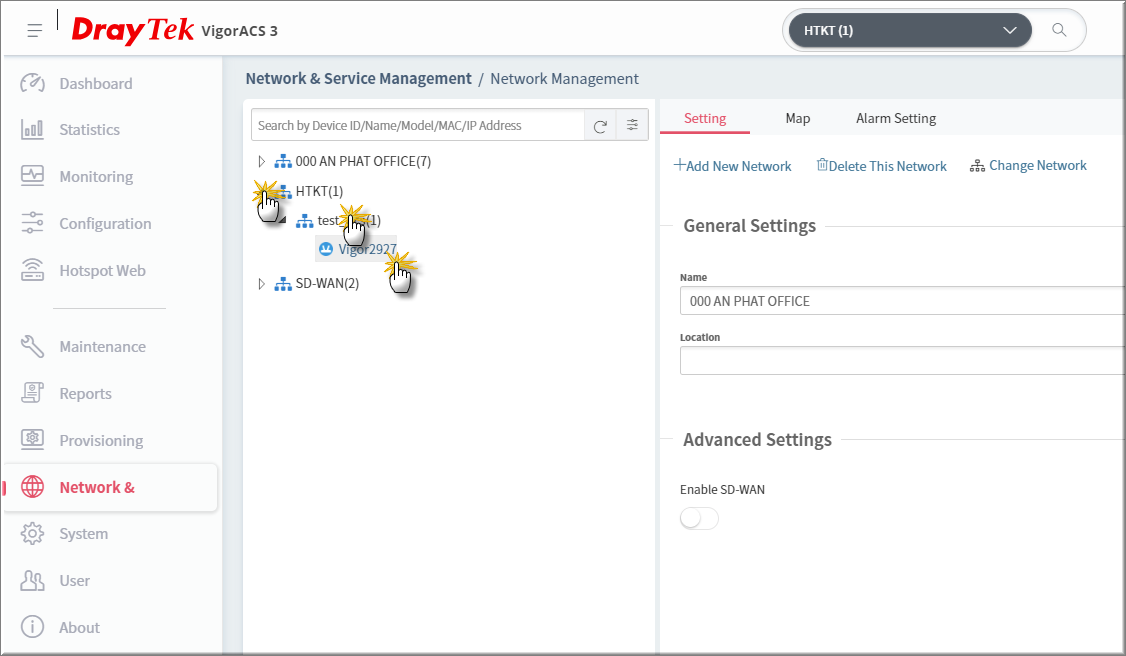Screen dimensions: 1126x656
Task: Click the Name input field
Action: click(x=902, y=301)
